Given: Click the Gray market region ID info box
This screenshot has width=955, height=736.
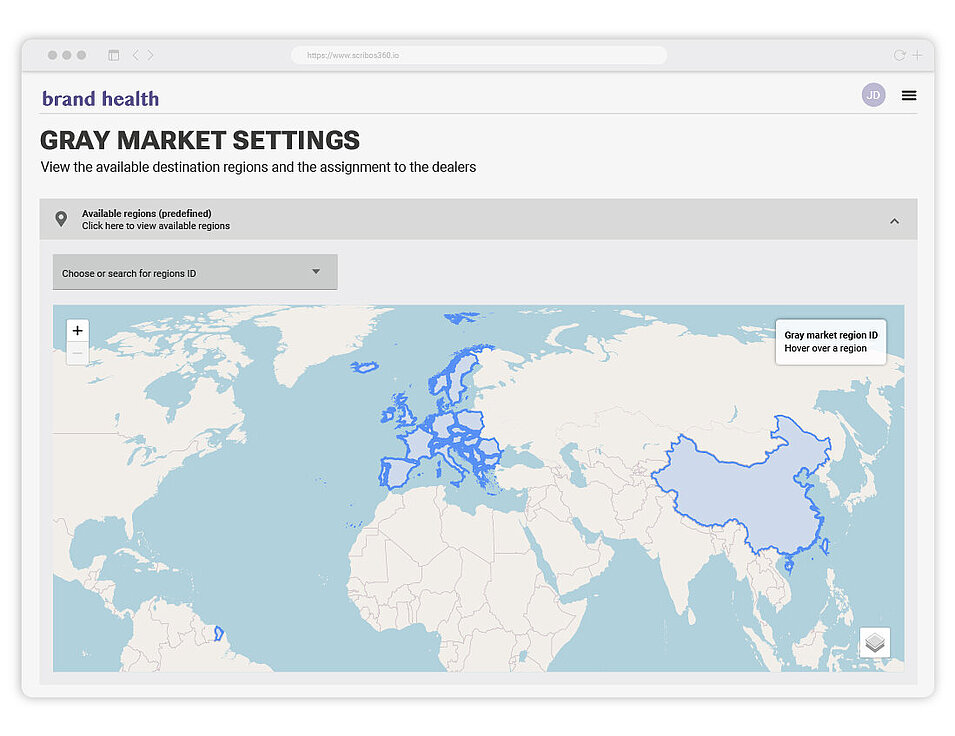Looking at the screenshot, I should click(x=830, y=341).
